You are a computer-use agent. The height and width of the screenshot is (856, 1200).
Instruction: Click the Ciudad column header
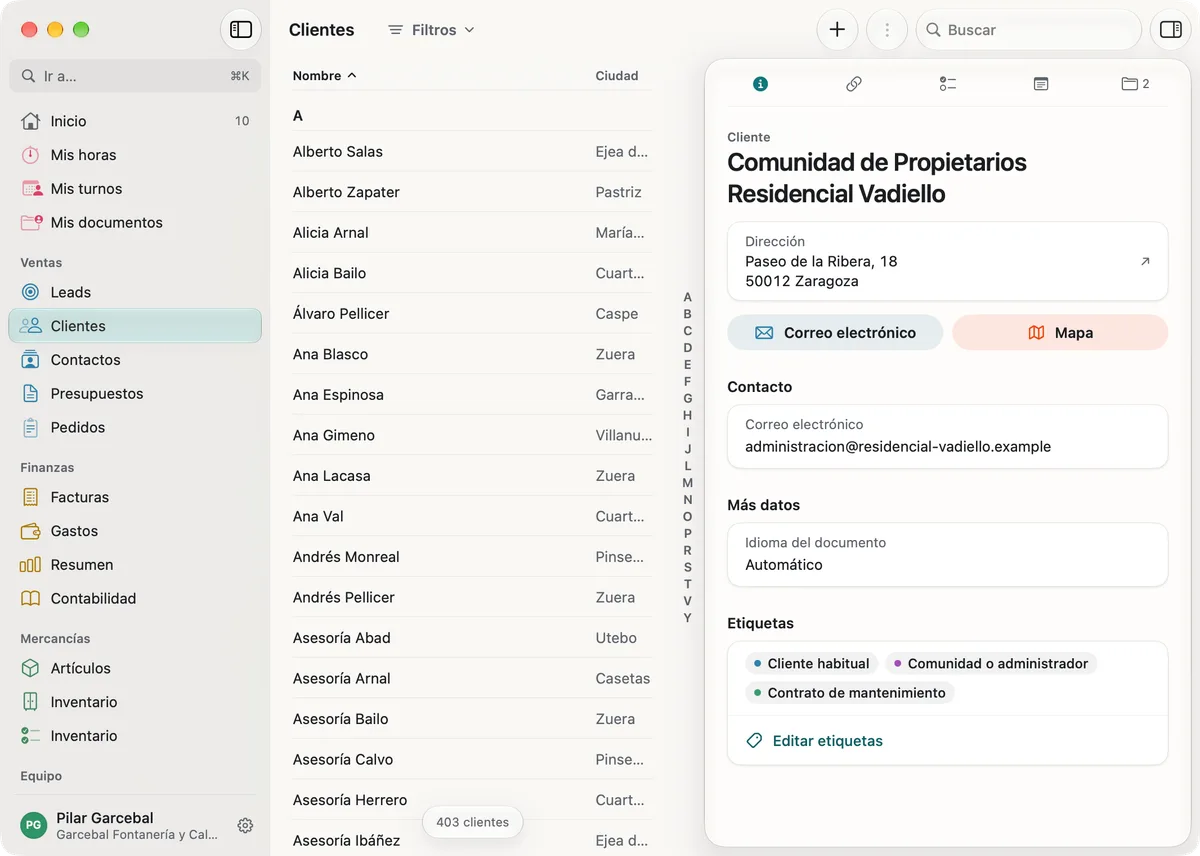point(617,76)
